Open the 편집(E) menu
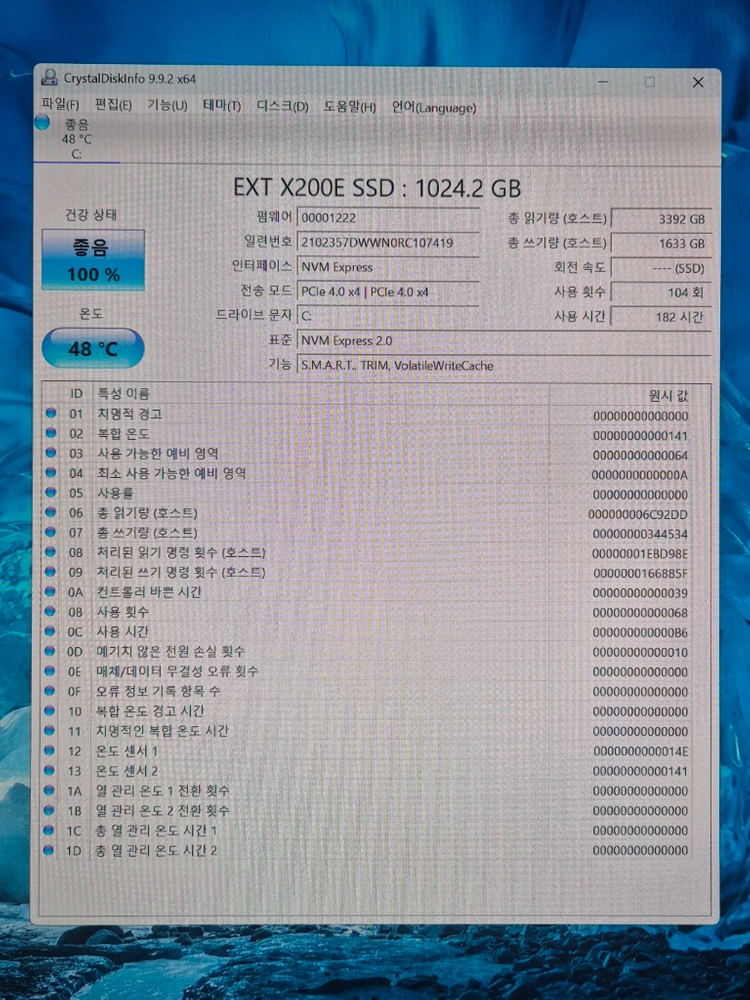This screenshot has height=1000, width=750. click(x=113, y=106)
